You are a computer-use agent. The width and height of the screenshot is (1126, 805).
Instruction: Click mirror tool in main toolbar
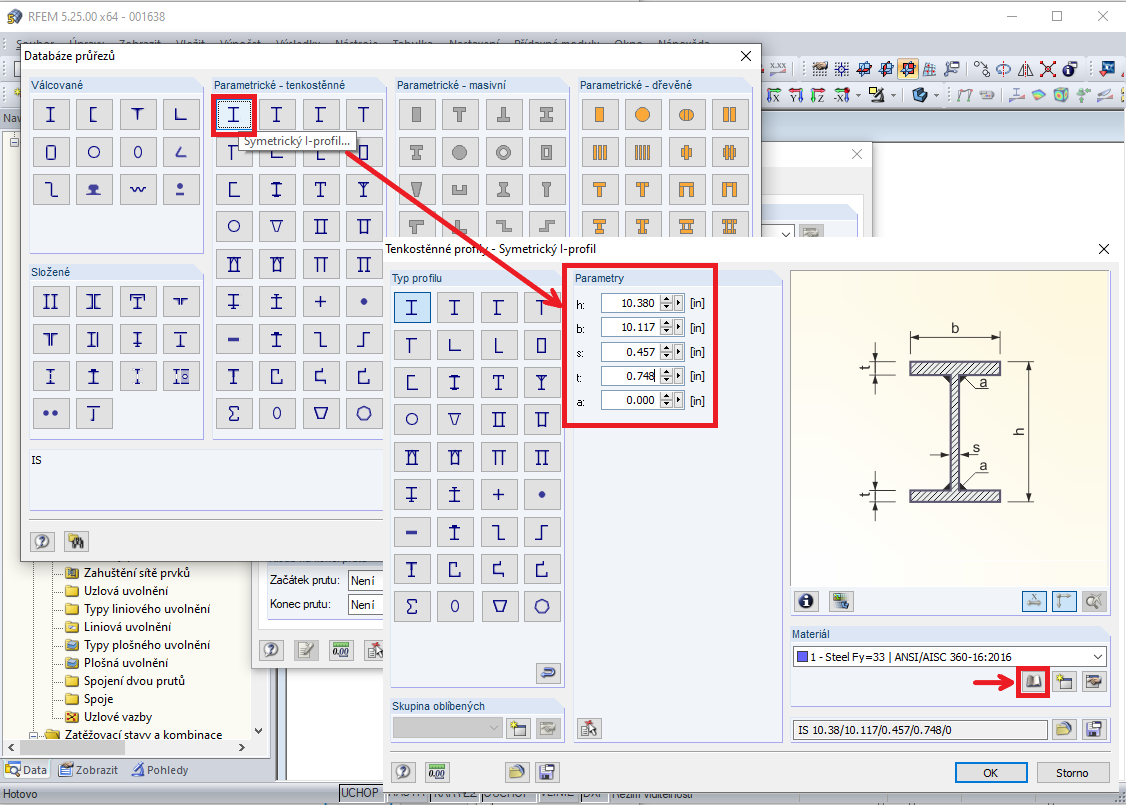(1025, 70)
